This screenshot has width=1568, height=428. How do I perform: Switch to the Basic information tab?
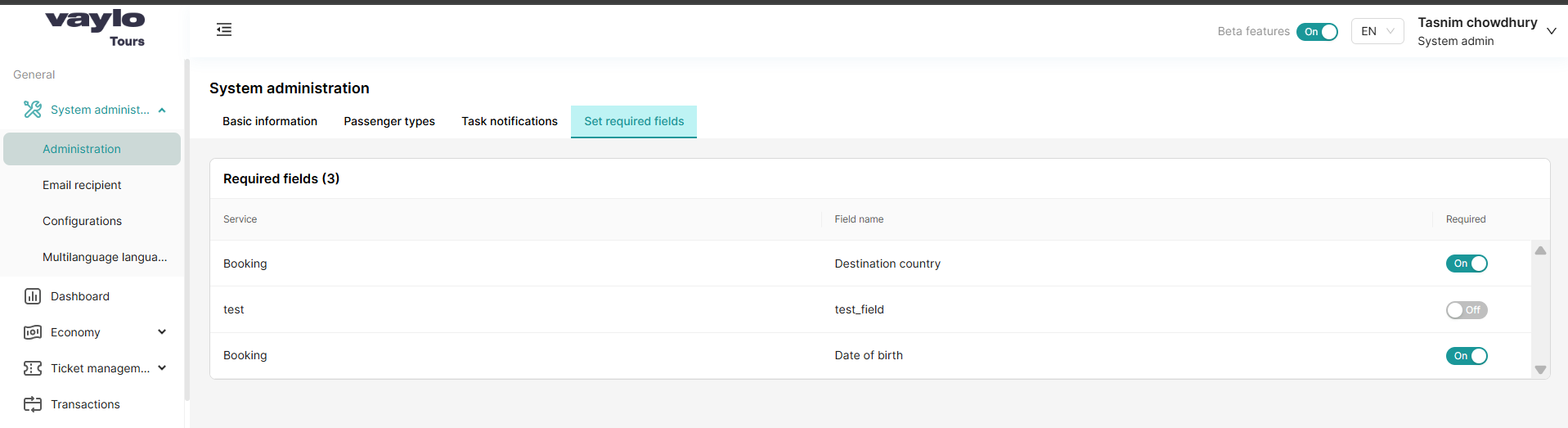coord(270,121)
